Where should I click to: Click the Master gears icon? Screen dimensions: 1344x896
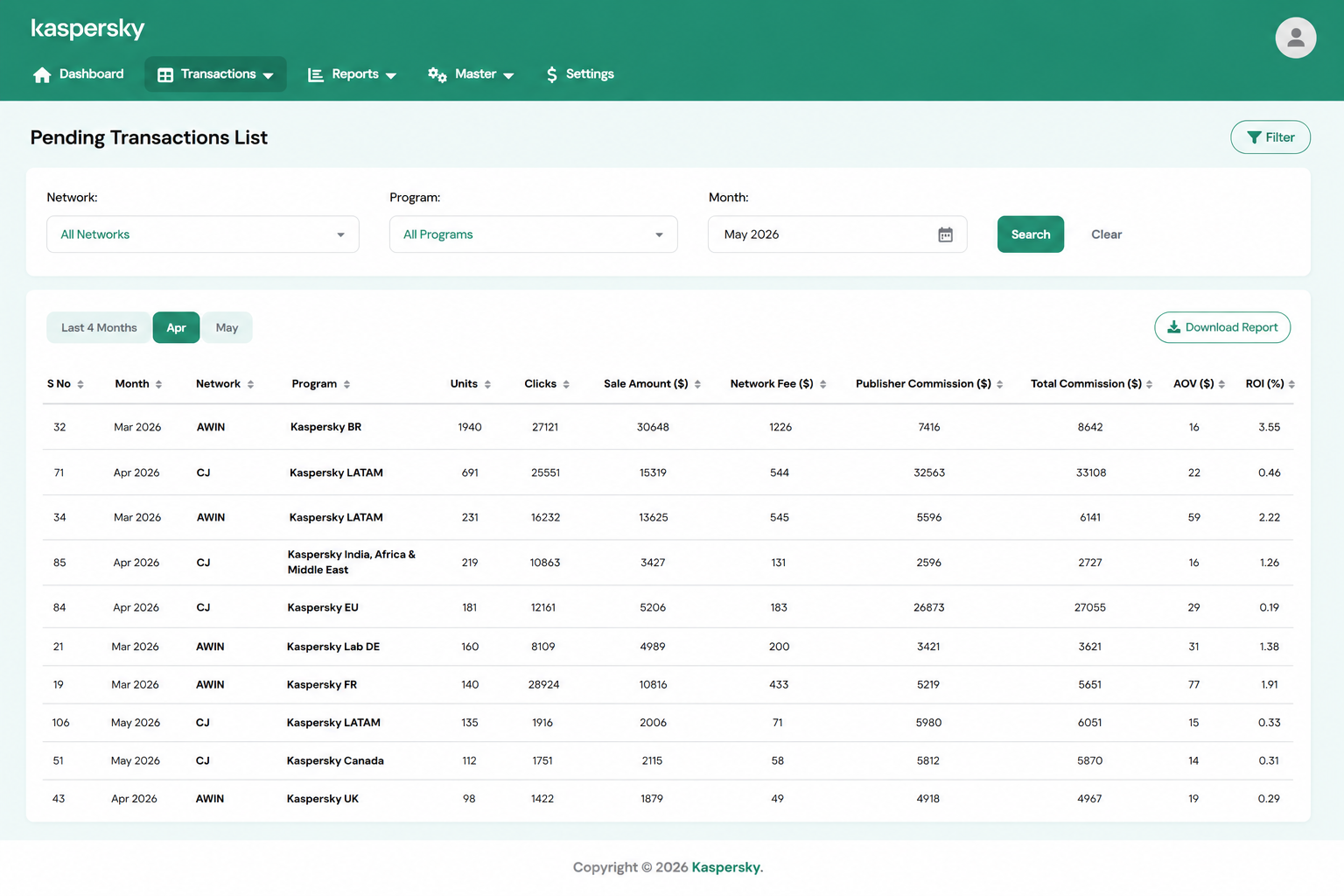(437, 74)
